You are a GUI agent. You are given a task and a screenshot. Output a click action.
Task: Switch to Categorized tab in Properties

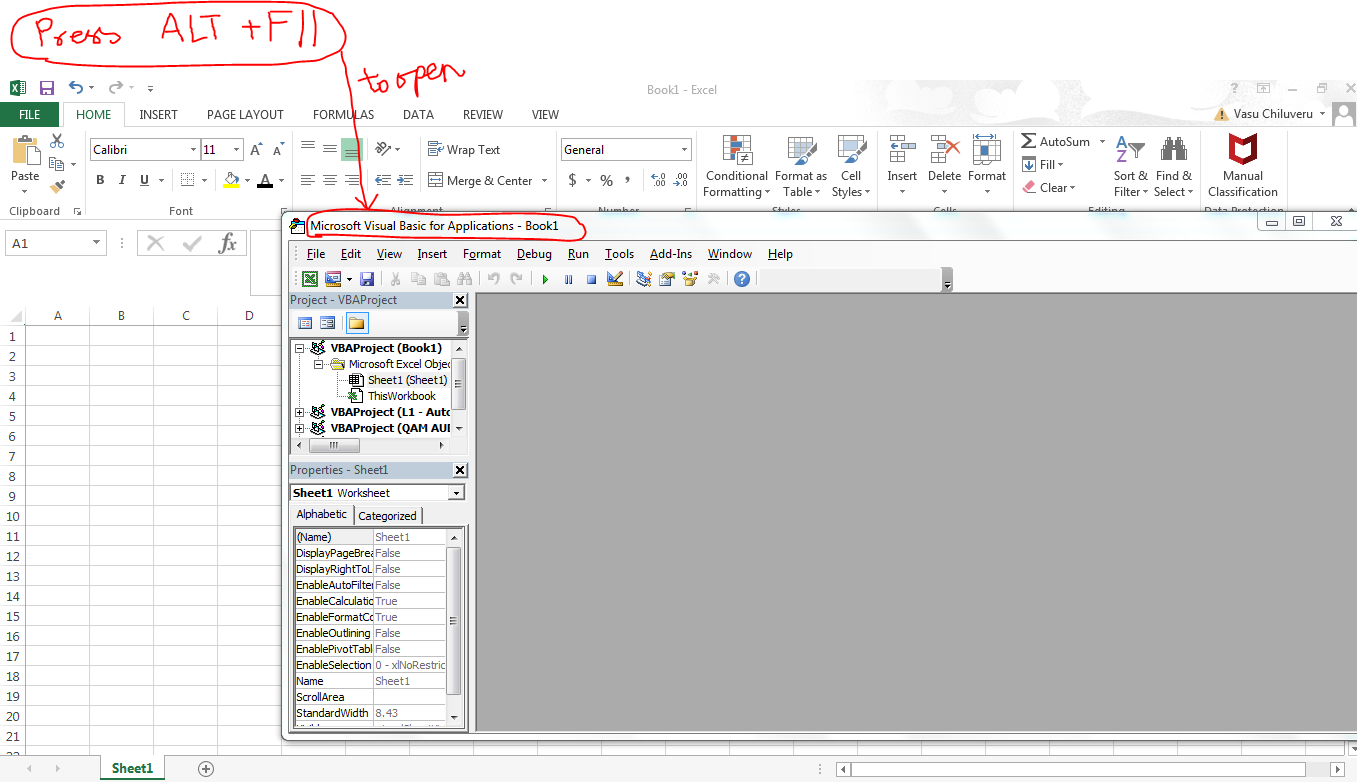pos(387,516)
